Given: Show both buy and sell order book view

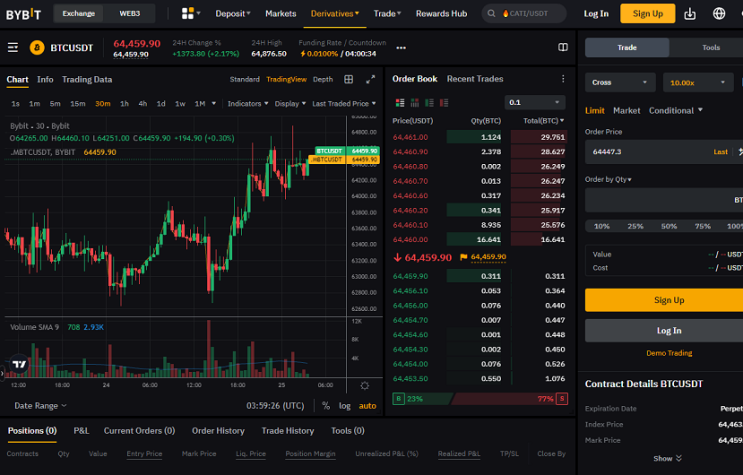Looking at the screenshot, I should click(x=400, y=102).
